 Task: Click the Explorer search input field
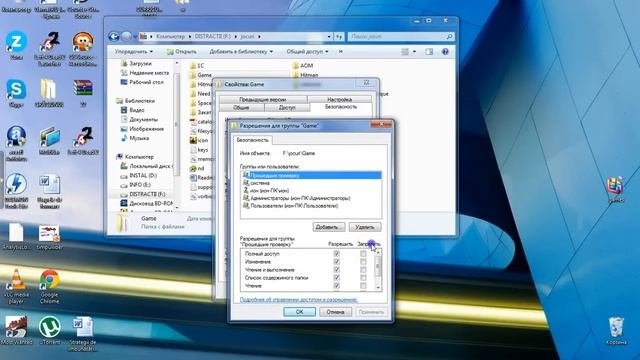(x=396, y=37)
